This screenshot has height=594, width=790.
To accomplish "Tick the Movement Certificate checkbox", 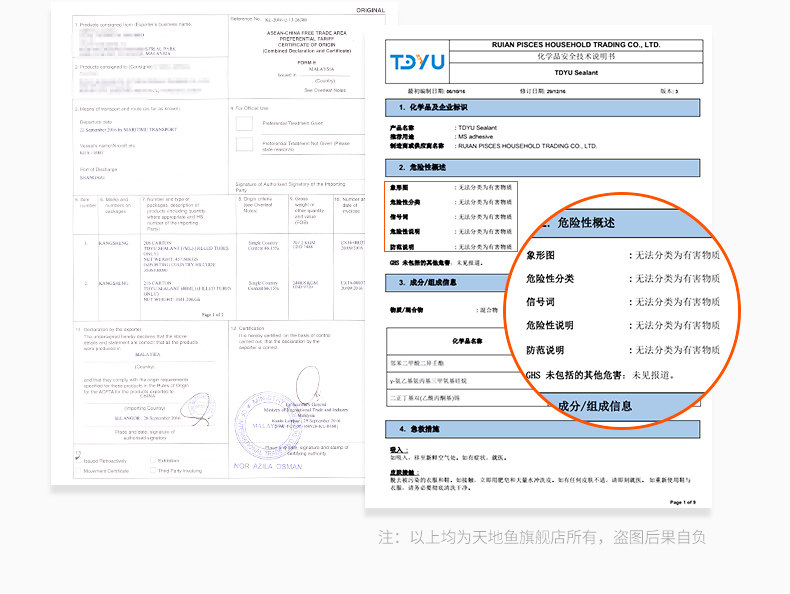I will (x=78, y=471).
